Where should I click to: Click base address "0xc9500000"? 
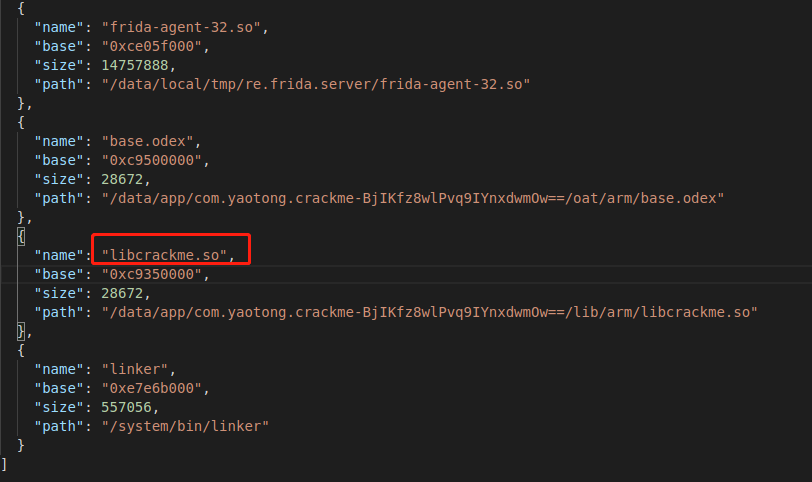tap(150, 161)
